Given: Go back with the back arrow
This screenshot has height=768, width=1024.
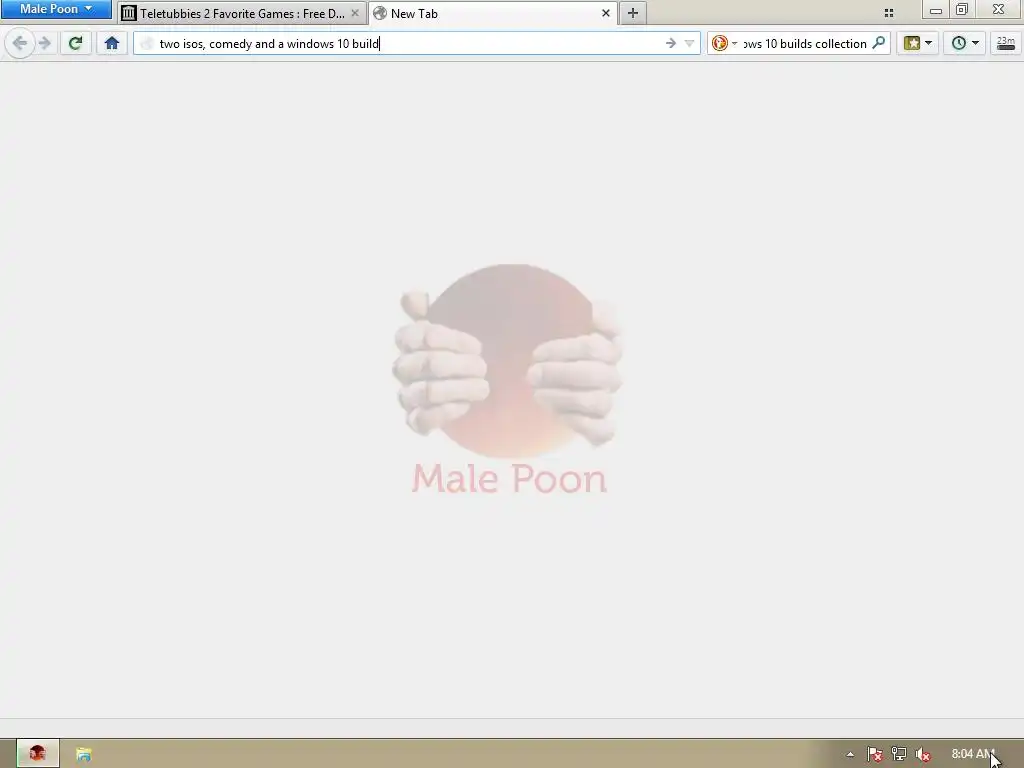Looking at the screenshot, I should 20,44.
